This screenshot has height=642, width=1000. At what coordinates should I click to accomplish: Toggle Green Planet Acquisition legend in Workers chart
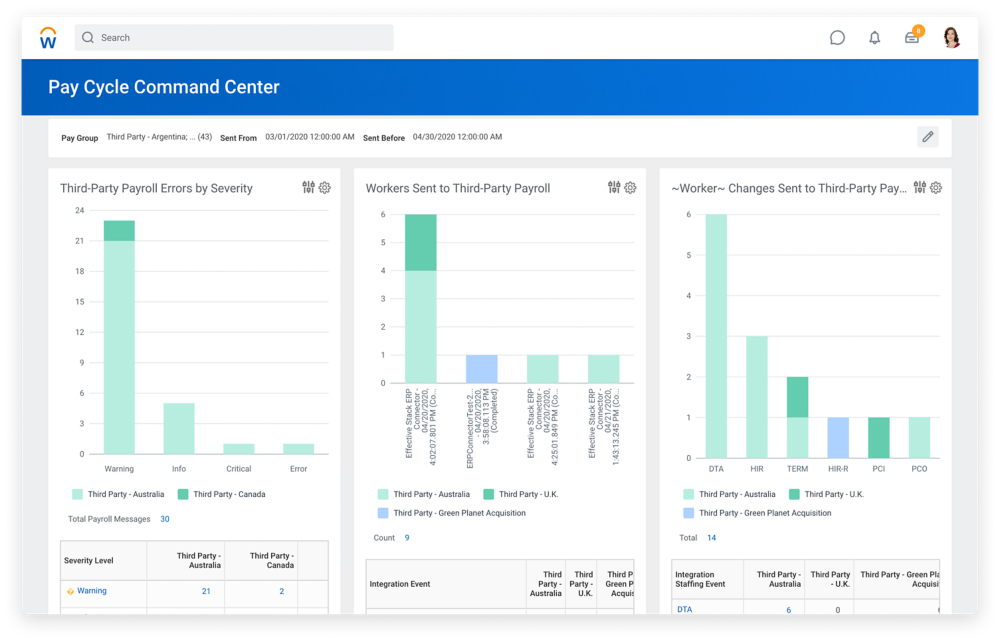[383, 513]
